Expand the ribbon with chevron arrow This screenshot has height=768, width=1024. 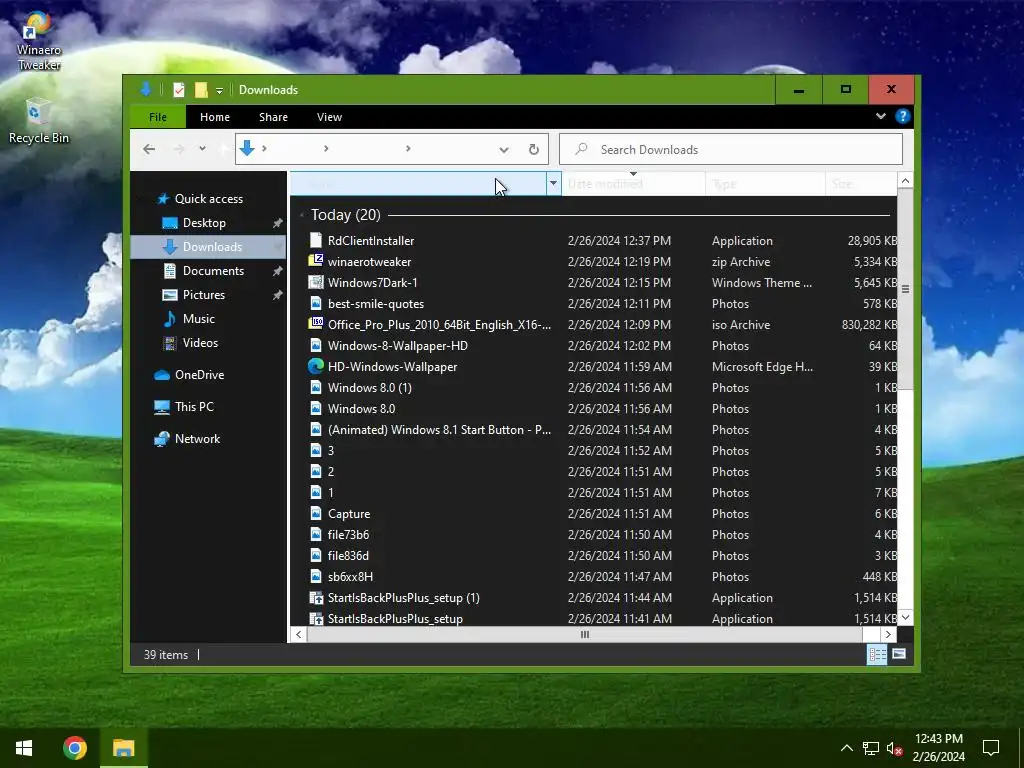pos(880,116)
